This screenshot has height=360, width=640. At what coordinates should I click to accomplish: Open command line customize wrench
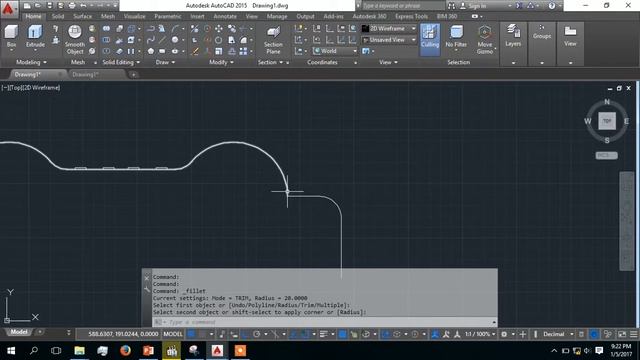[x=147, y=290]
